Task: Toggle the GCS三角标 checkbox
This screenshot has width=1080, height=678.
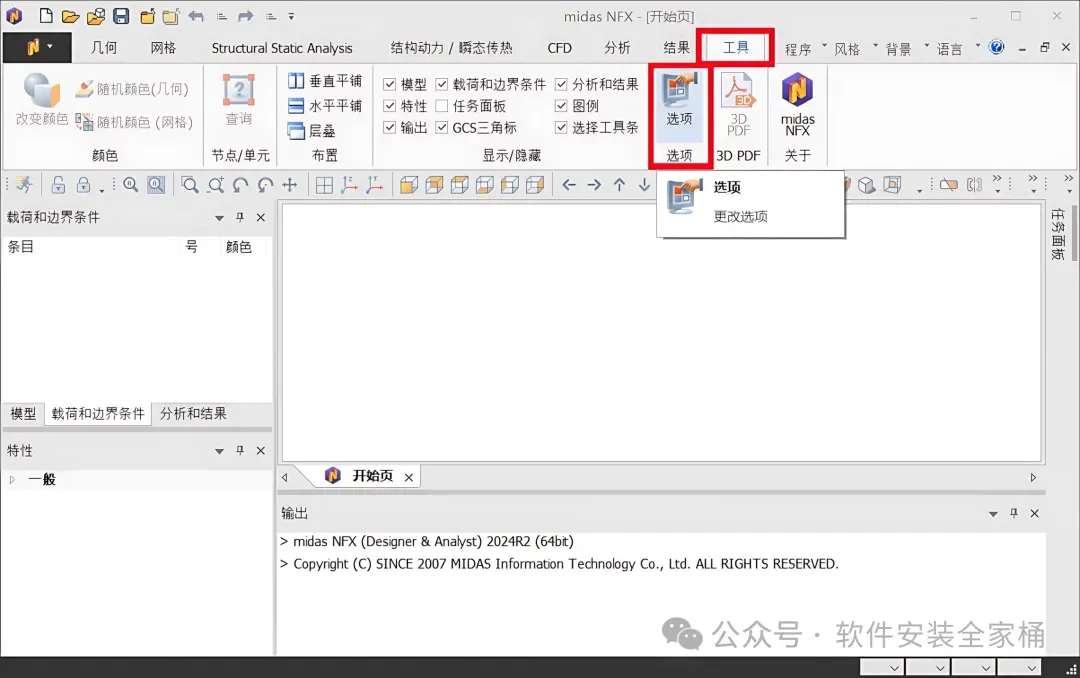Action: click(442, 127)
